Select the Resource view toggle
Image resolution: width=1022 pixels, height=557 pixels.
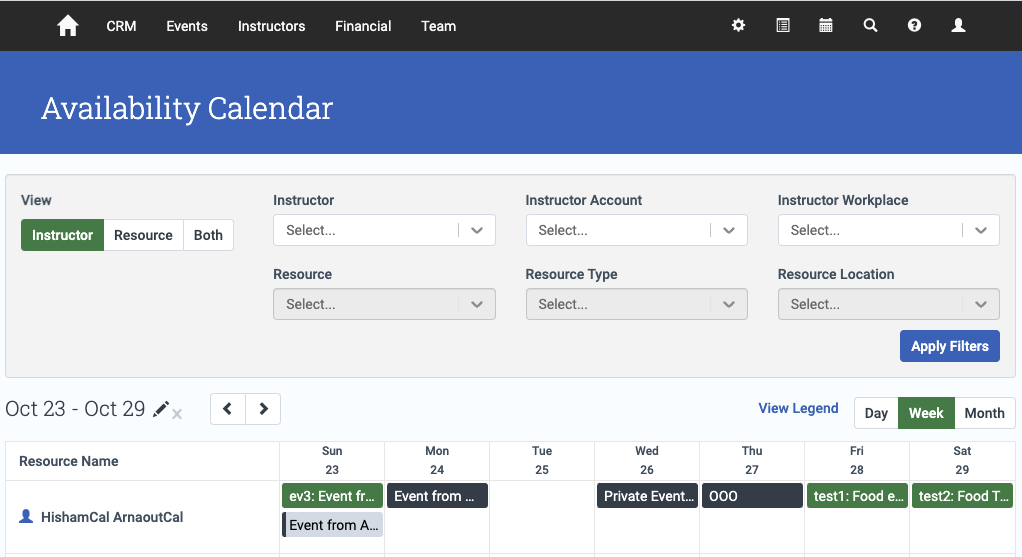pyautogui.click(x=143, y=235)
